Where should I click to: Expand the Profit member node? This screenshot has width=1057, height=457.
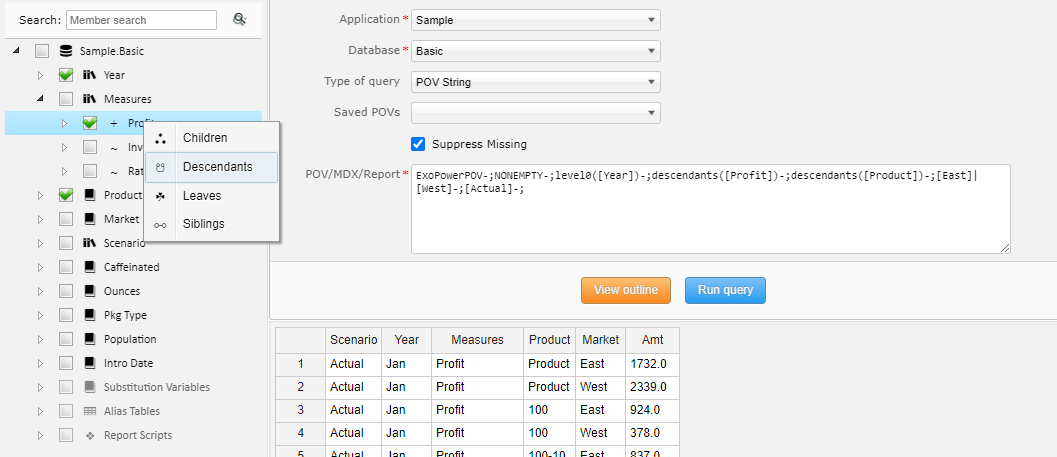click(65, 123)
